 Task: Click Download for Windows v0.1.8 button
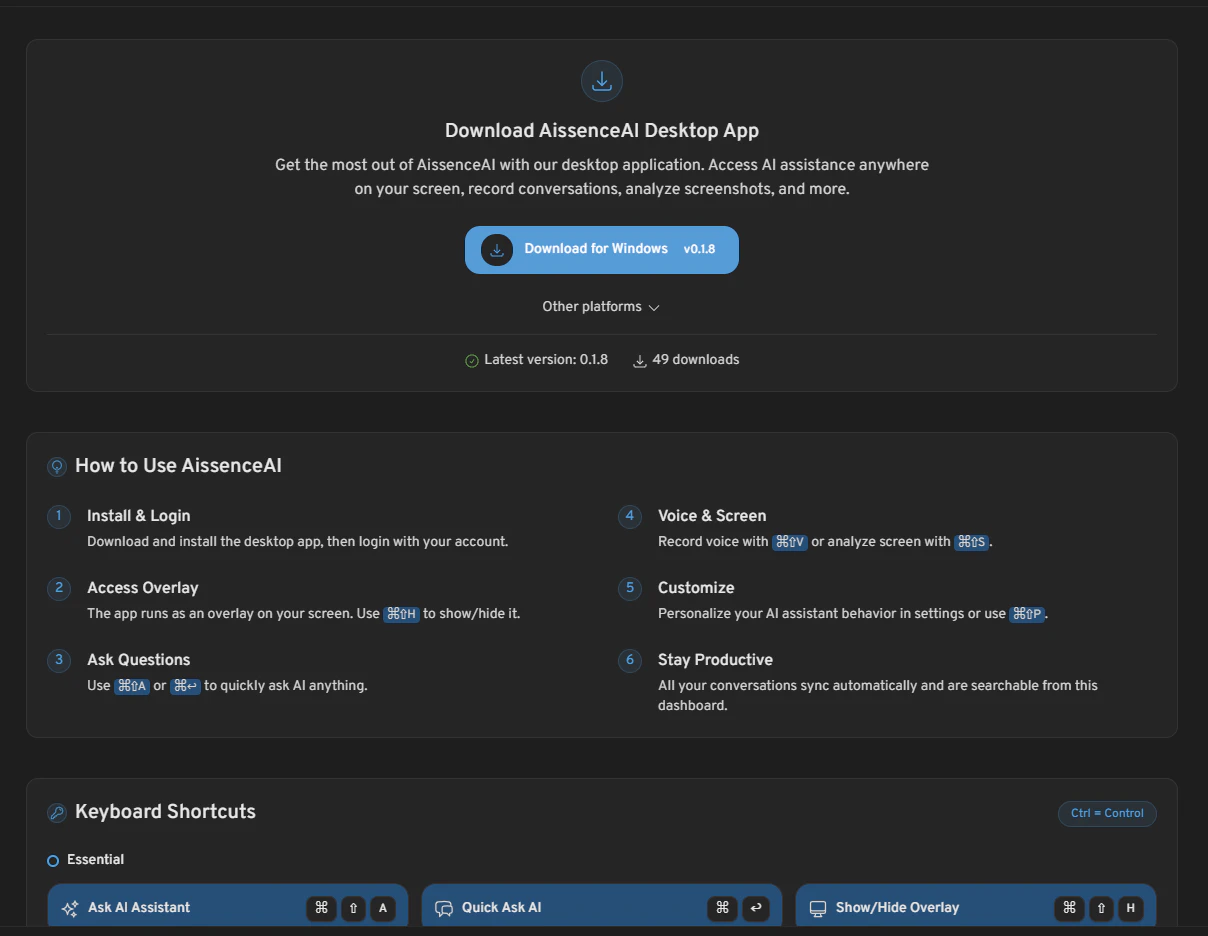pyautogui.click(x=601, y=249)
